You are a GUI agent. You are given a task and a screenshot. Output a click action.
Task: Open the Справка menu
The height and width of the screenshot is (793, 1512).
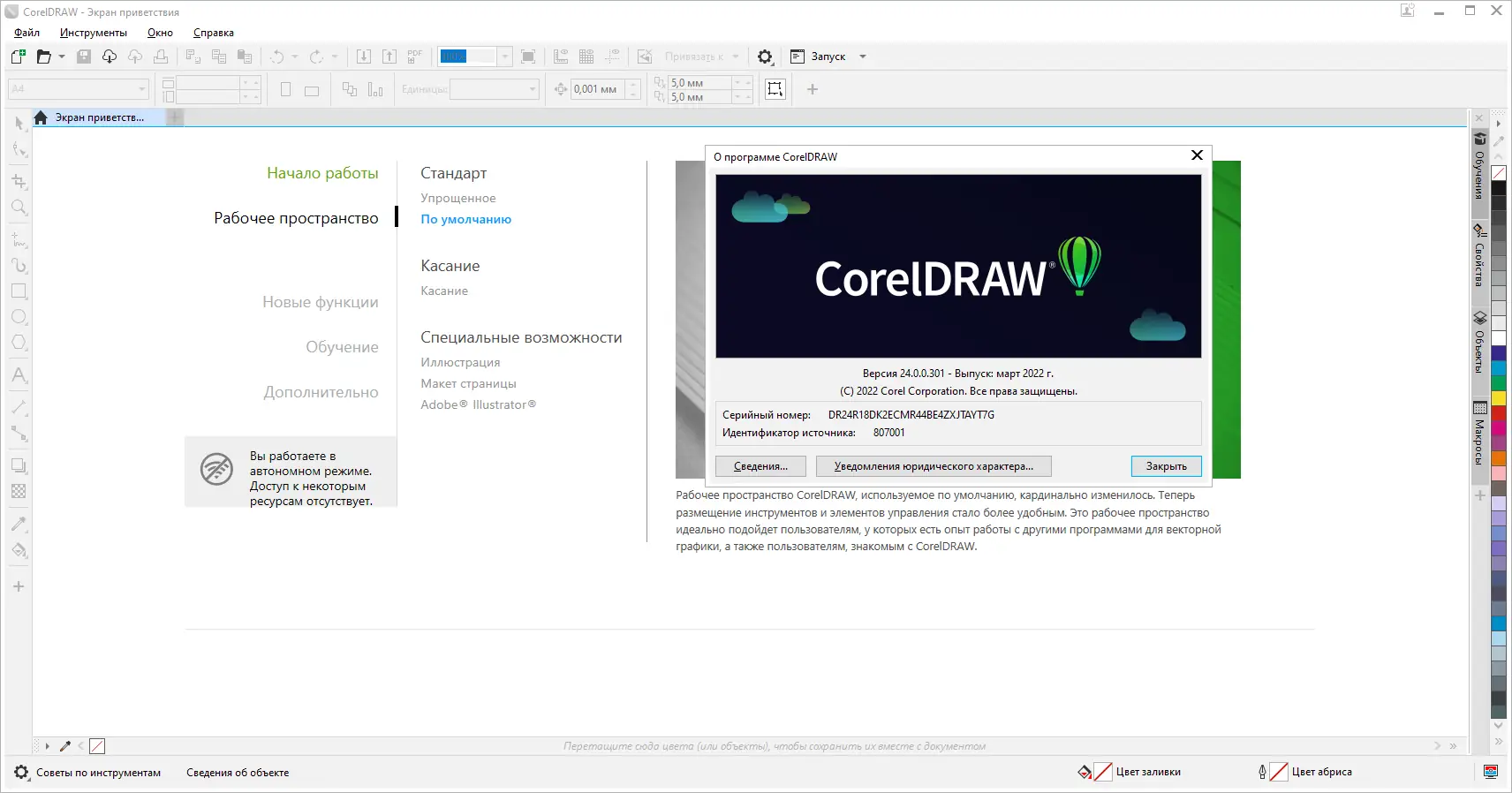(214, 33)
